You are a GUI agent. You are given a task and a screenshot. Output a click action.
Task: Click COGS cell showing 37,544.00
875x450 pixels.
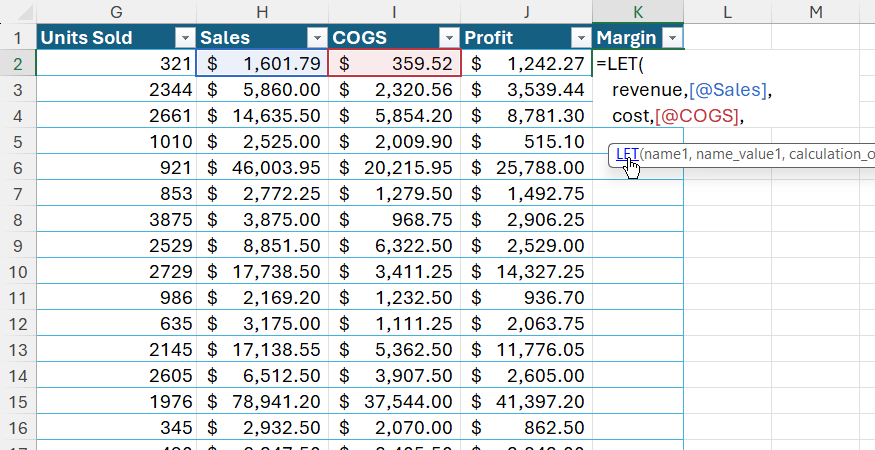(394, 402)
